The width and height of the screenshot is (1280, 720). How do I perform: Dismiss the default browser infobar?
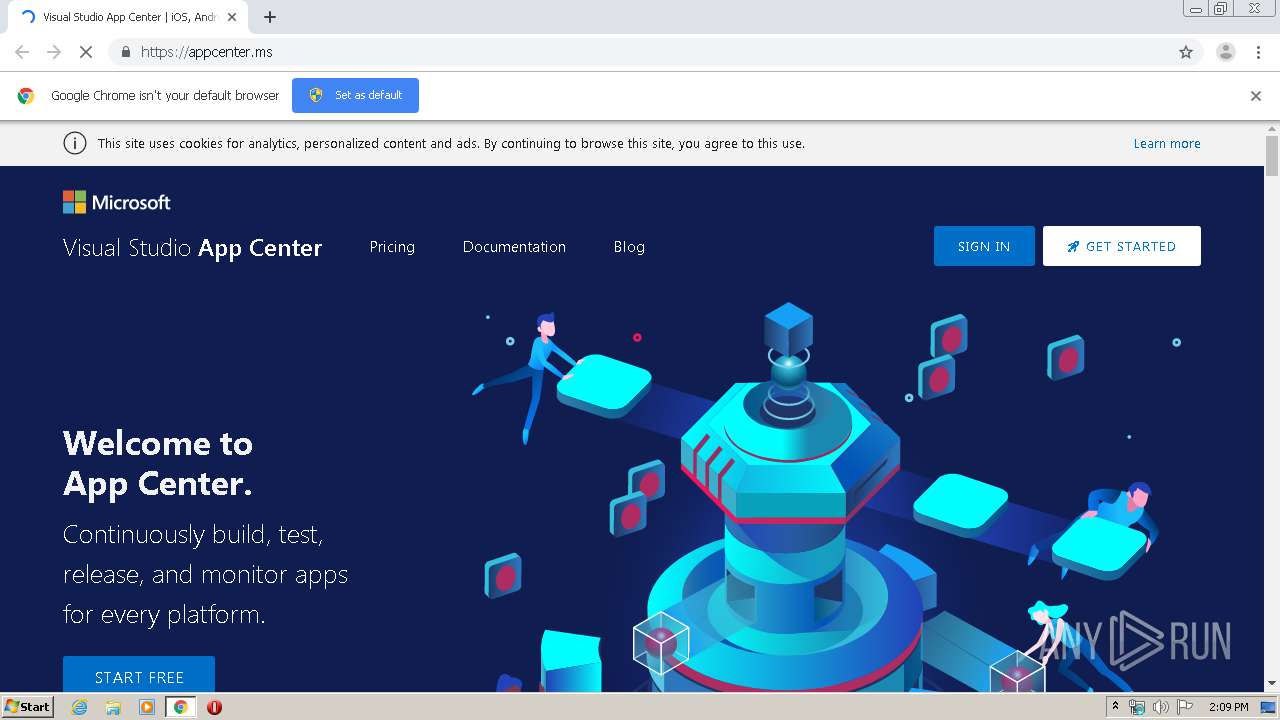pos(1256,96)
